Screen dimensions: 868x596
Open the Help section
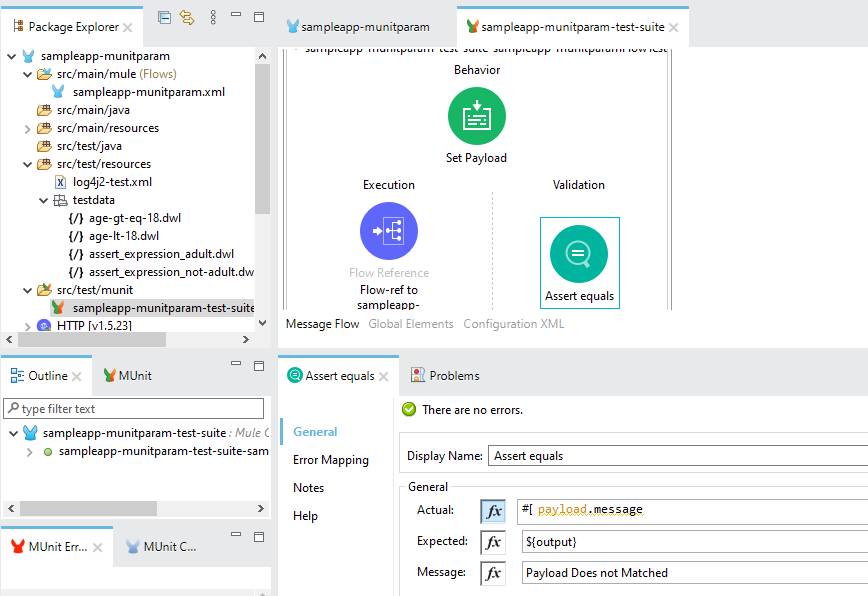pos(305,516)
